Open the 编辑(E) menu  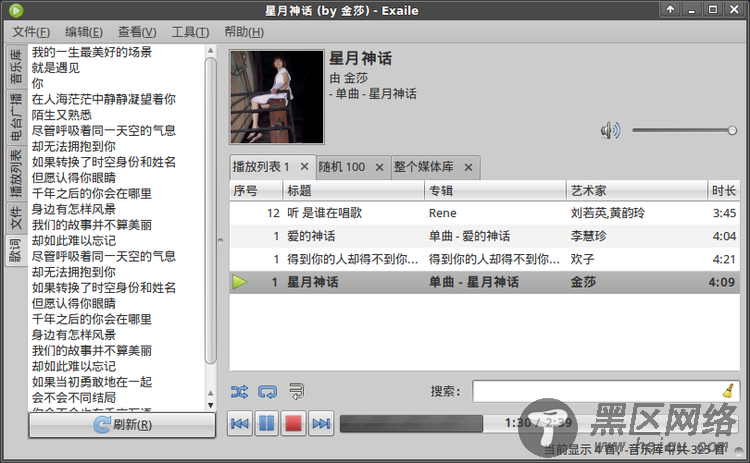pos(84,32)
